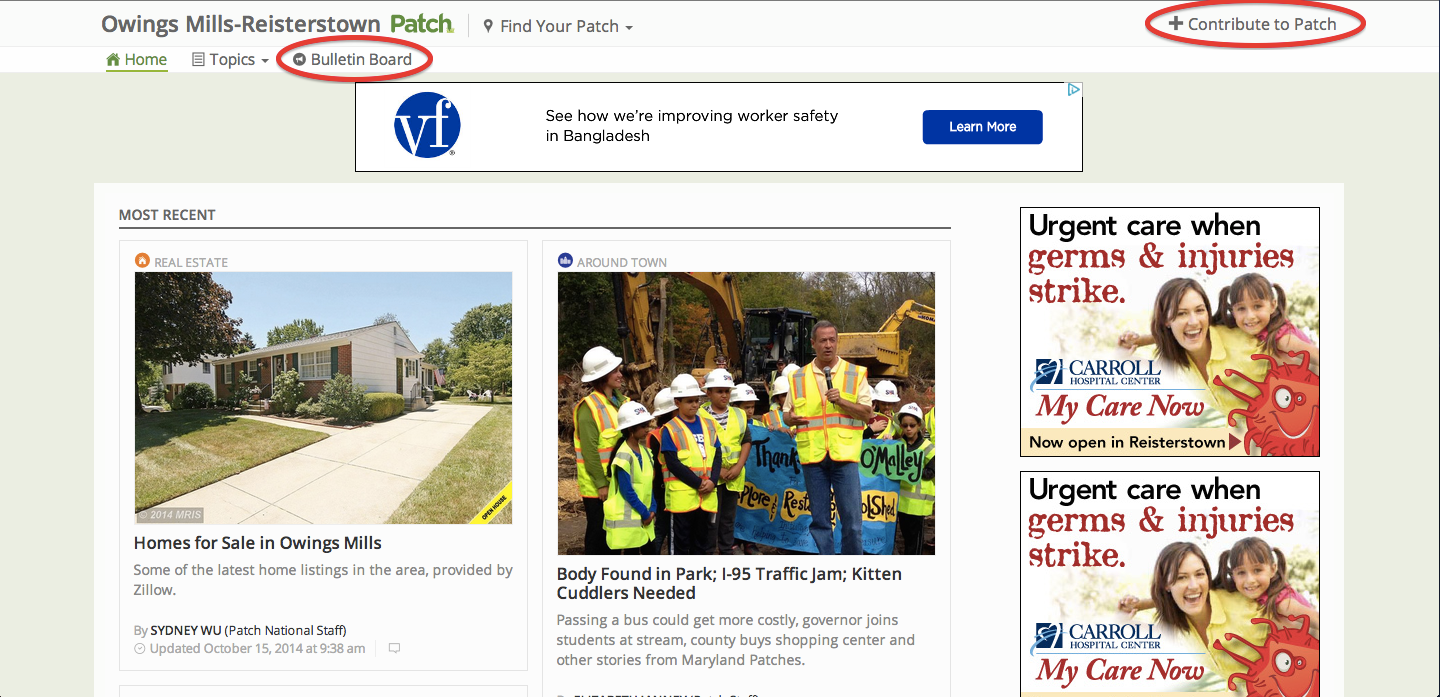Click the clock icon beside Updated October 15
Image resolution: width=1440 pixels, height=697 pixels.
(x=140, y=648)
